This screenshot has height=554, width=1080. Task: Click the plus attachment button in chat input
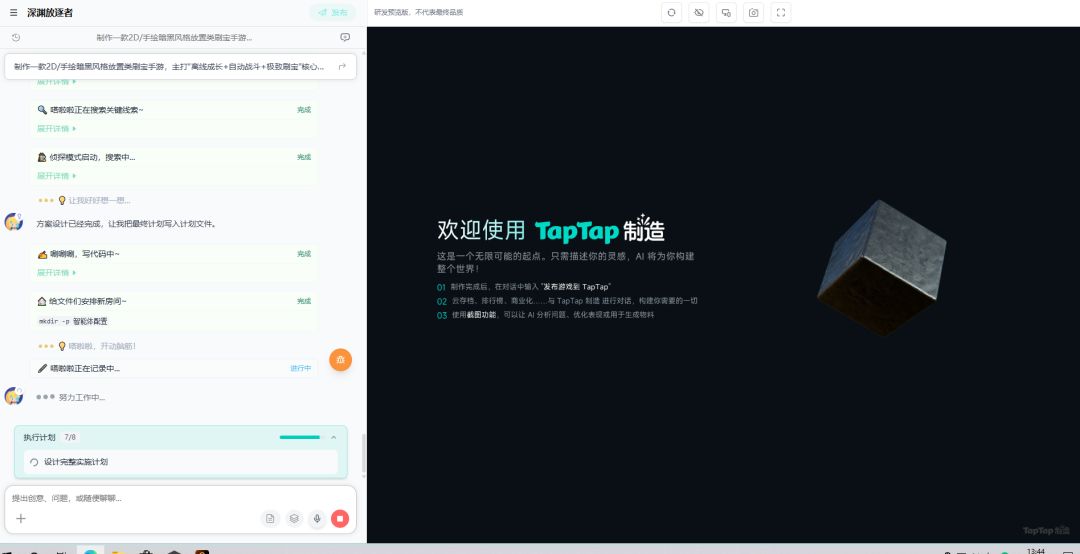pyautogui.click(x=21, y=518)
